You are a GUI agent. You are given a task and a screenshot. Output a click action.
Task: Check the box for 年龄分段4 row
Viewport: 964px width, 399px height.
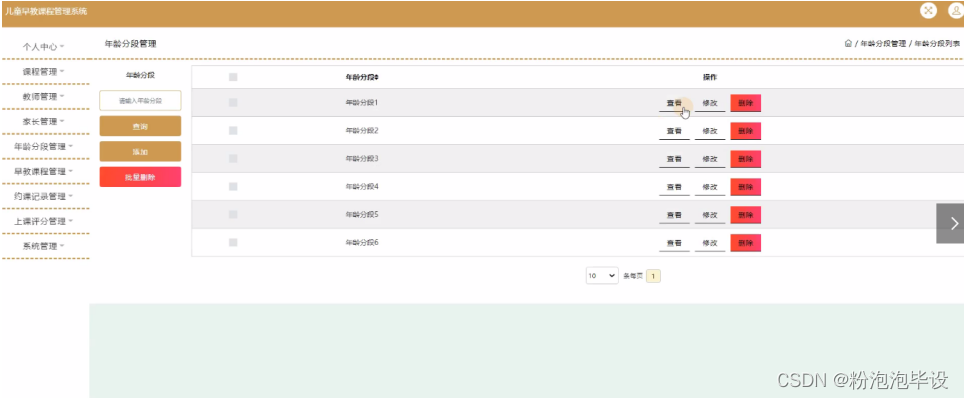[x=233, y=186]
